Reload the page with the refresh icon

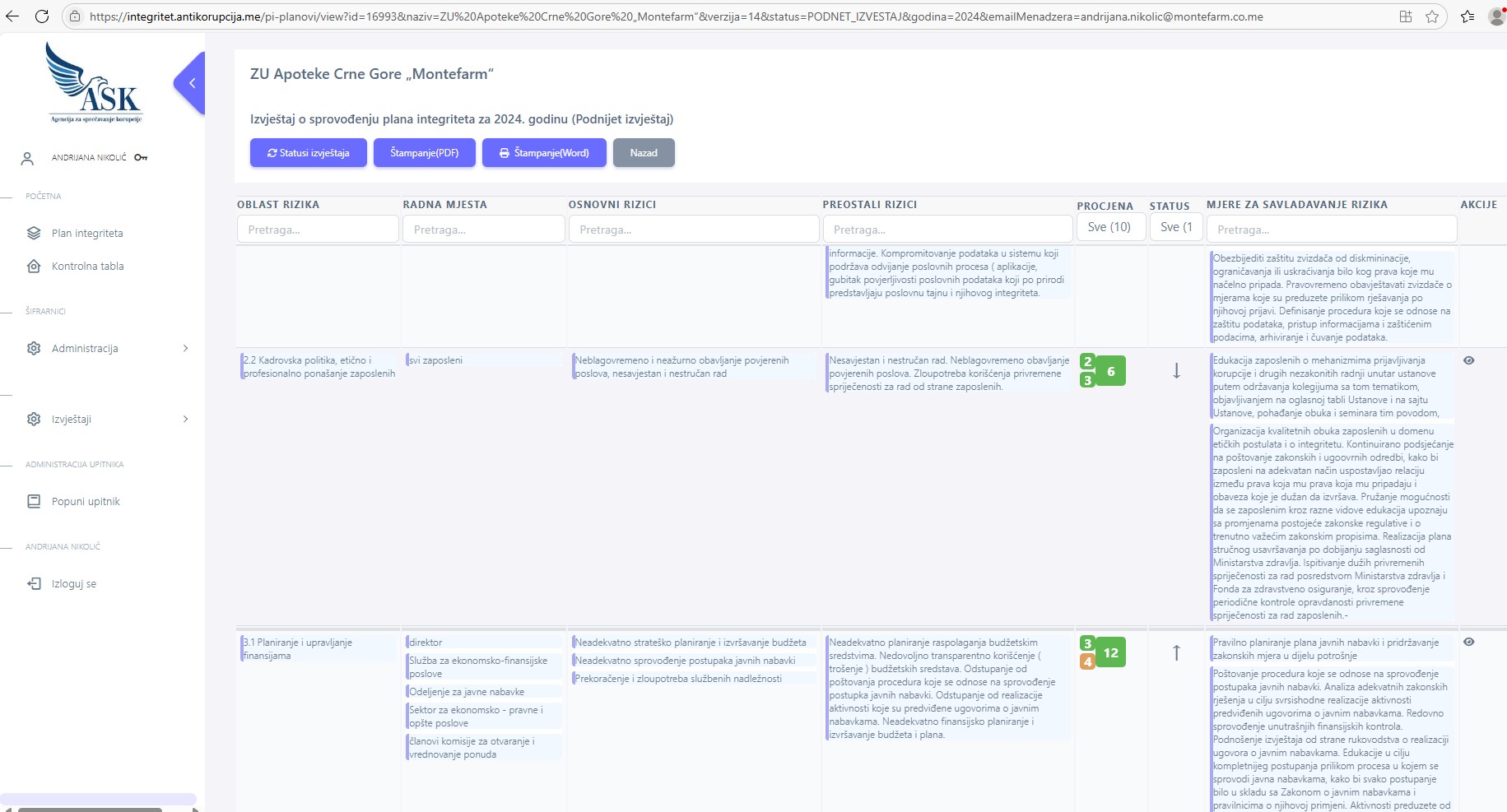pyautogui.click(x=43, y=16)
